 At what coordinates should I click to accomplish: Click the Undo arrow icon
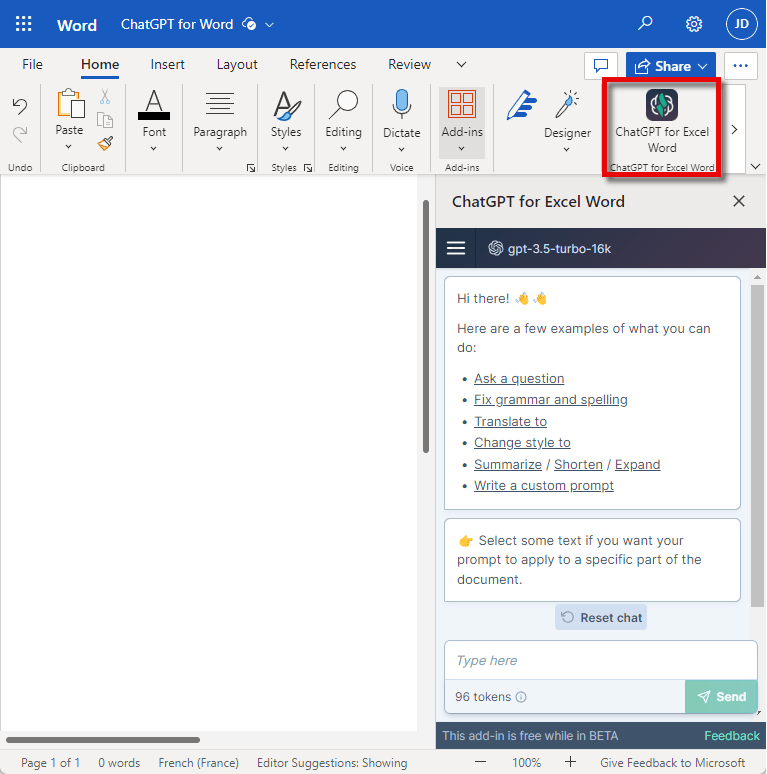pos(20,105)
